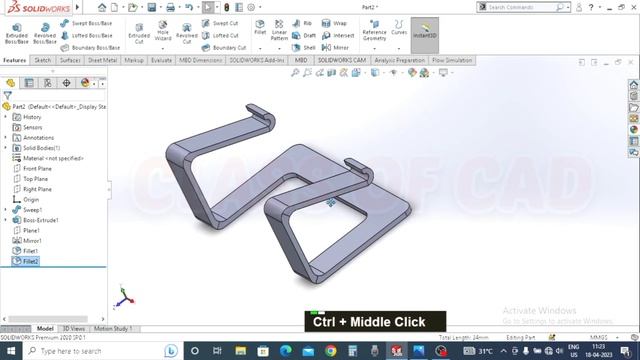Open the Hole Wizard dropdown arrow
This screenshot has height=360, width=640.
[x=163, y=49]
